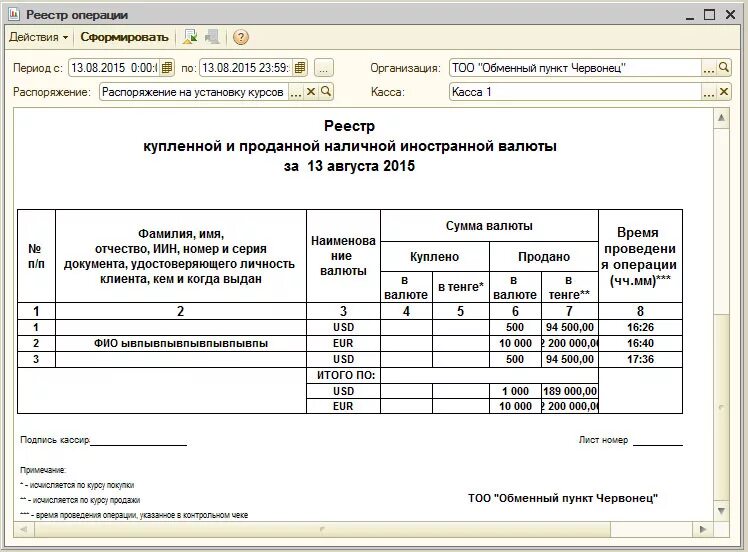Open calendar for Период с start date

tap(167, 68)
